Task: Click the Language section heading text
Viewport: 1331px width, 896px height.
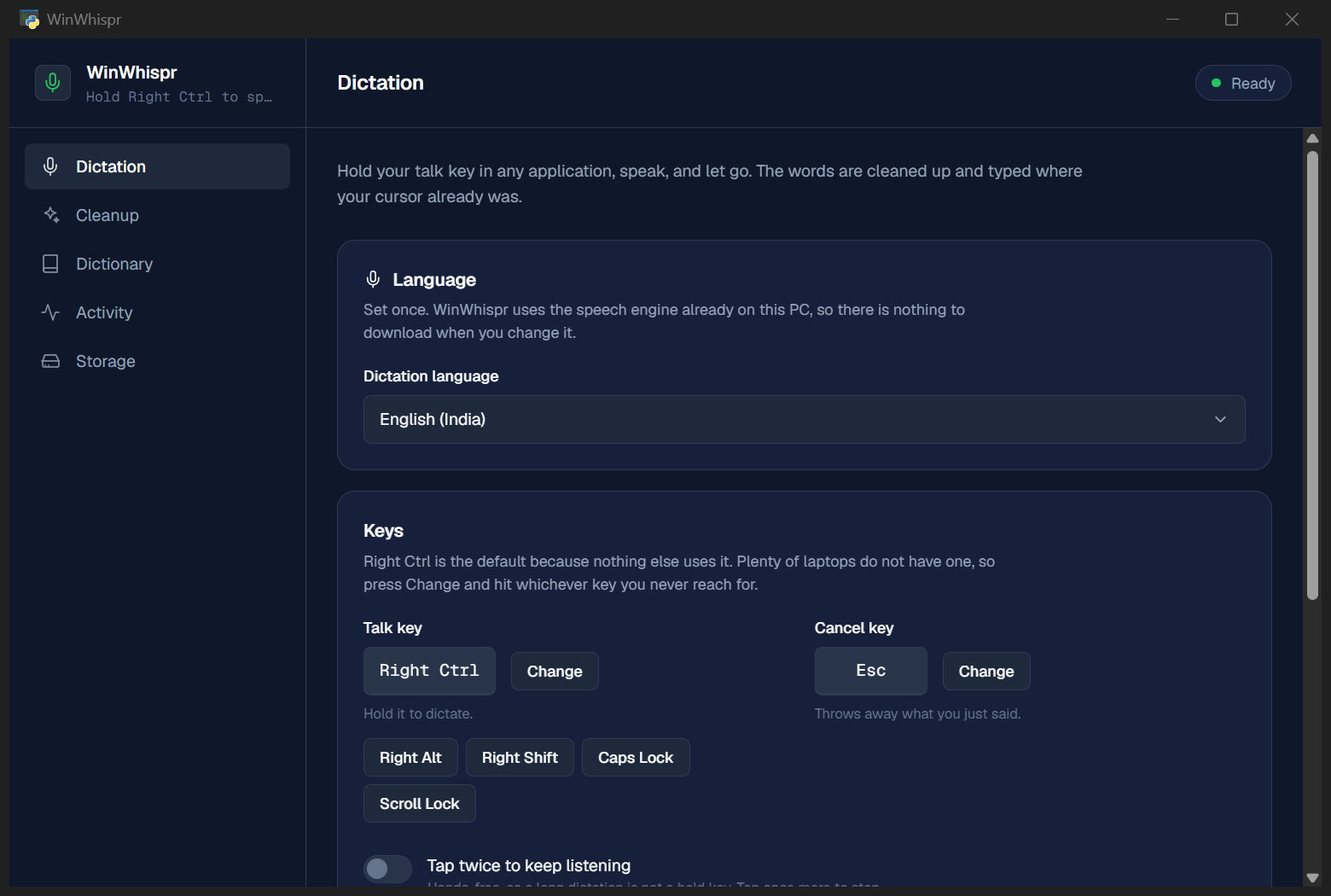Action: (x=434, y=279)
